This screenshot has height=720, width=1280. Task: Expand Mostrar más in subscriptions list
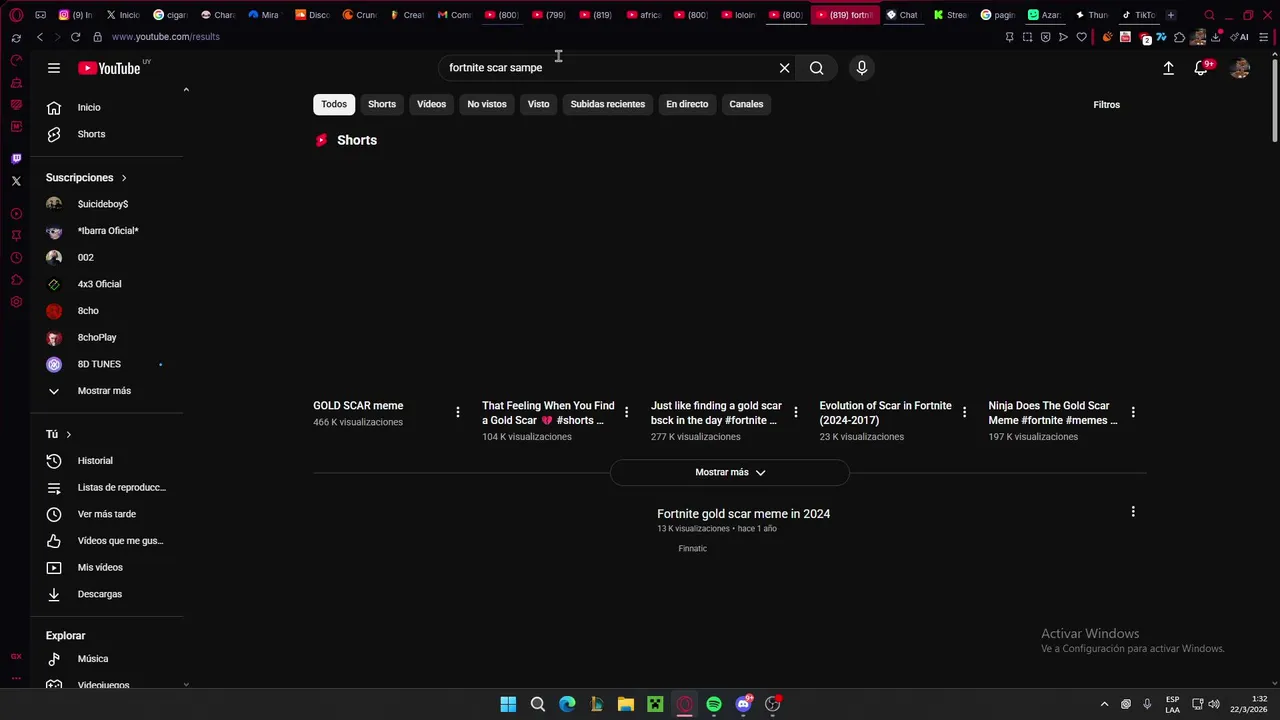tap(108, 391)
